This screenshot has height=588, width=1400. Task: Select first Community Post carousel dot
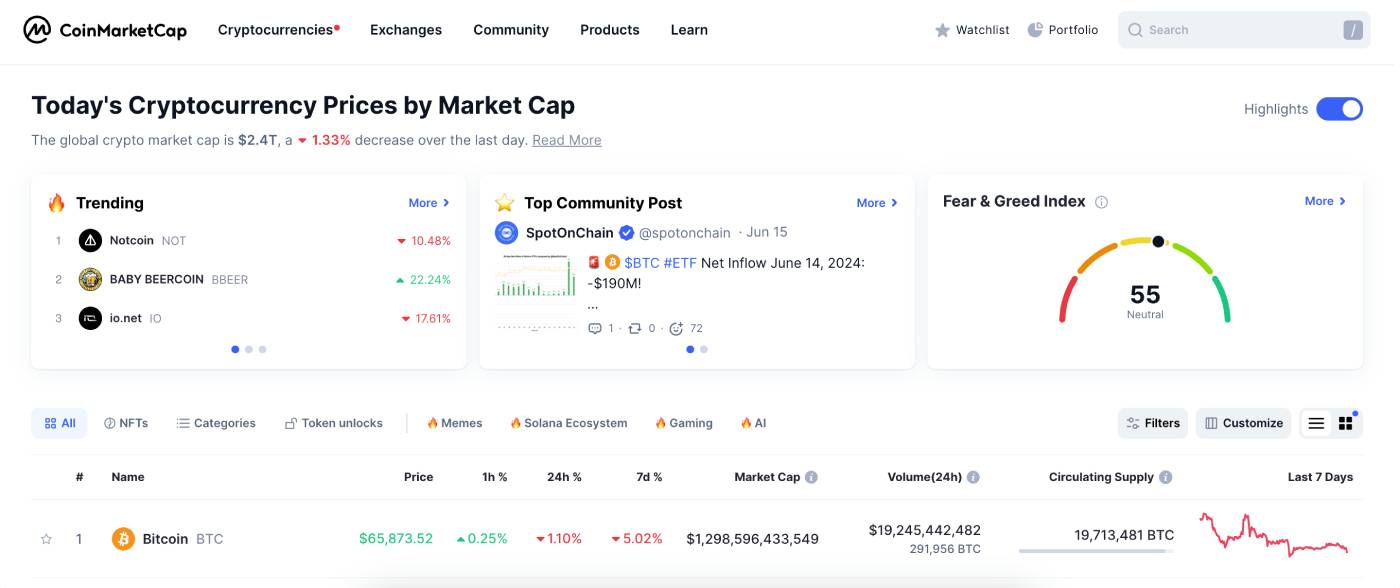coord(690,349)
